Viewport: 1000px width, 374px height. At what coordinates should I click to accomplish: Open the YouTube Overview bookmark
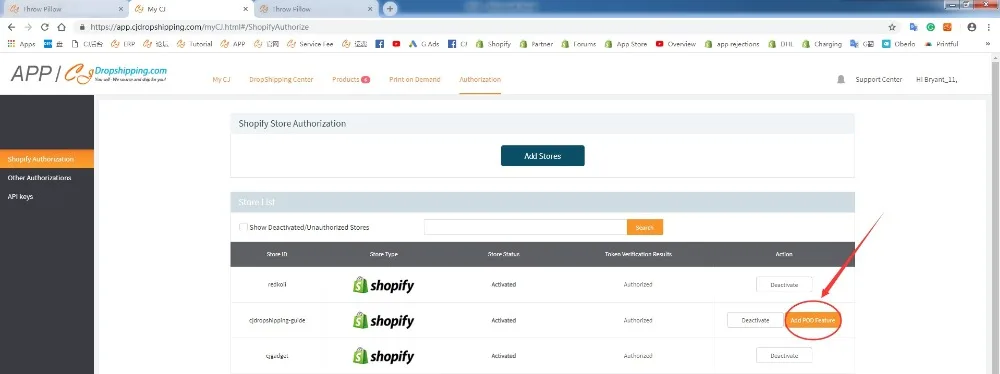675,44
